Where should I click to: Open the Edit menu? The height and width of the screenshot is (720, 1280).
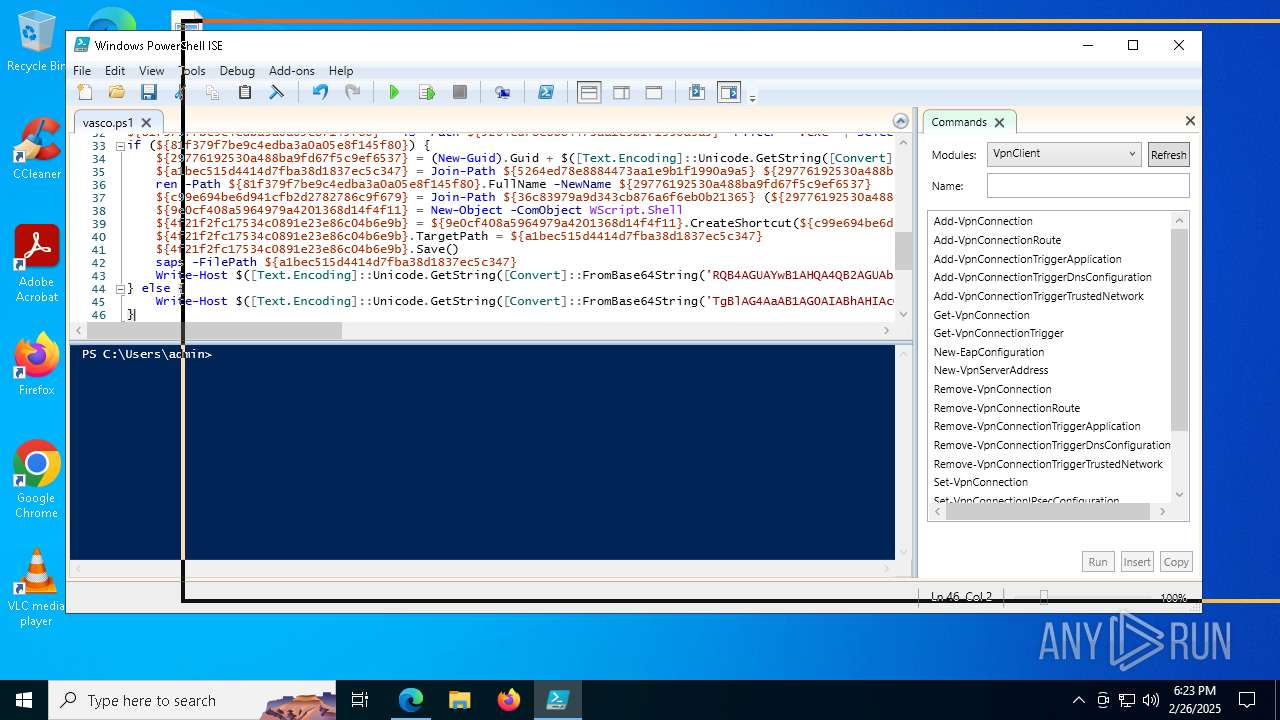[x=115, y=71]
